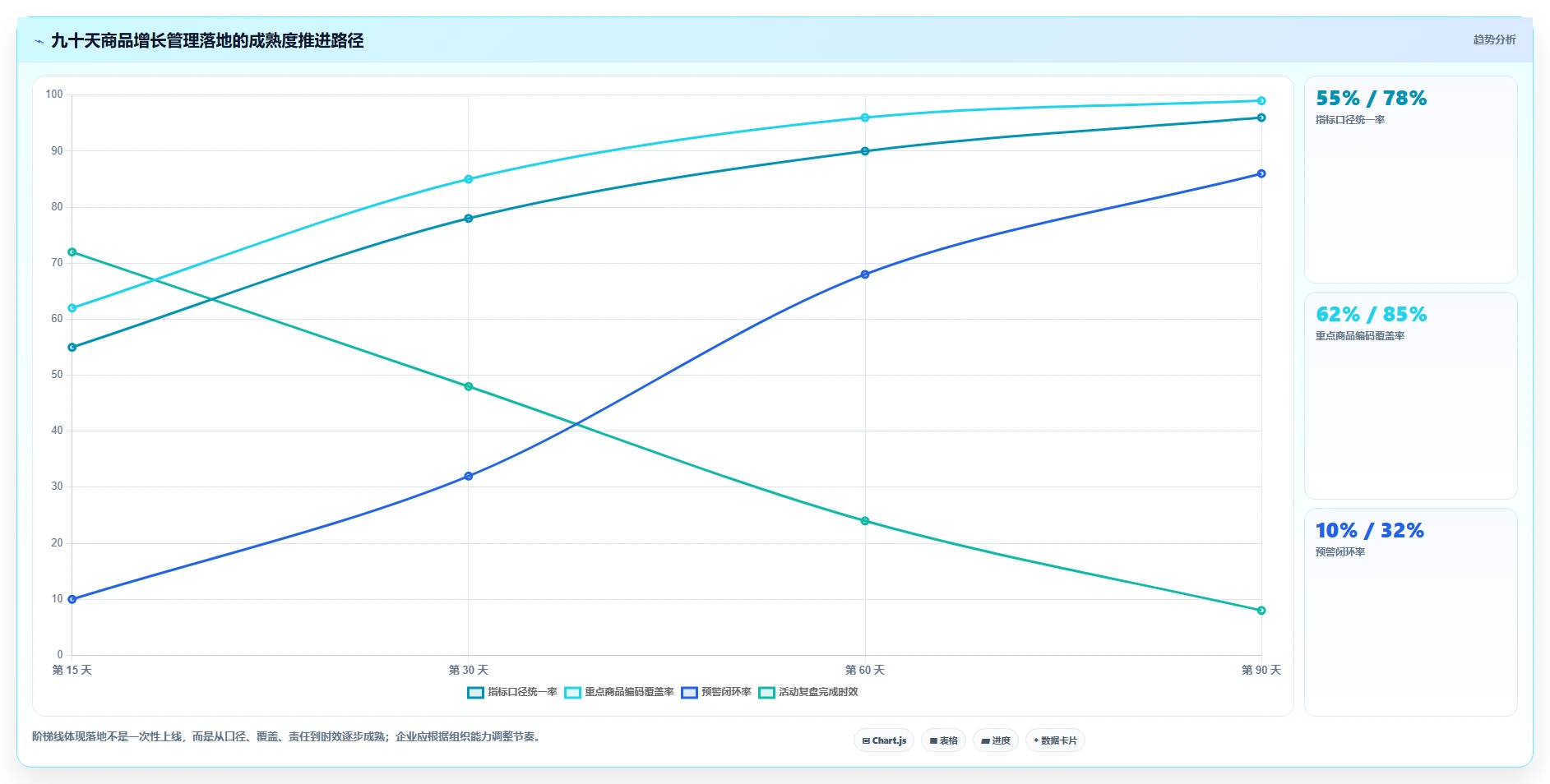
Task: Click the 100 y-axis tick label
Action: coord(54,95)
